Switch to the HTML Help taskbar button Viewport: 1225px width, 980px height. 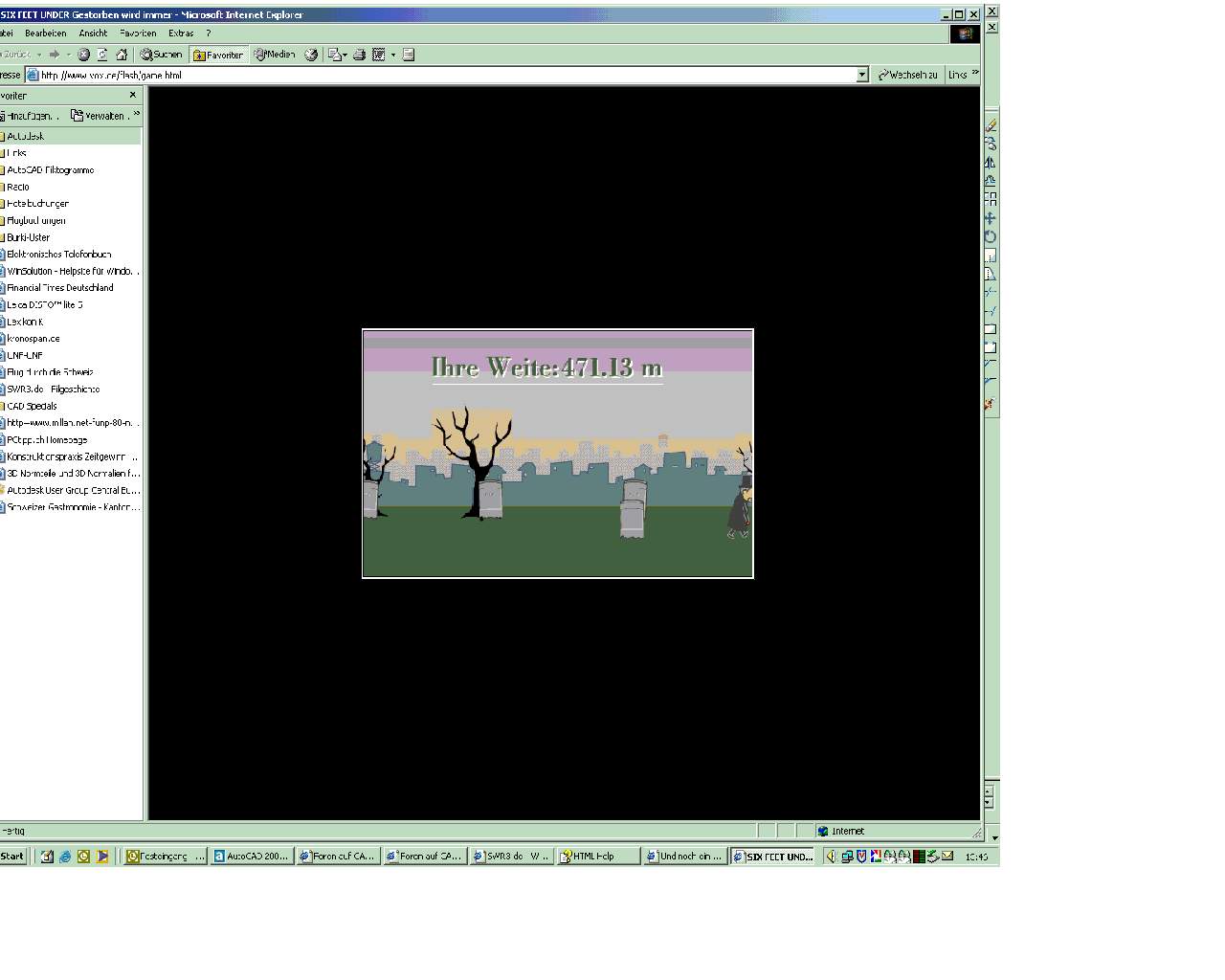pyautogui.click(x=598, y=857)
